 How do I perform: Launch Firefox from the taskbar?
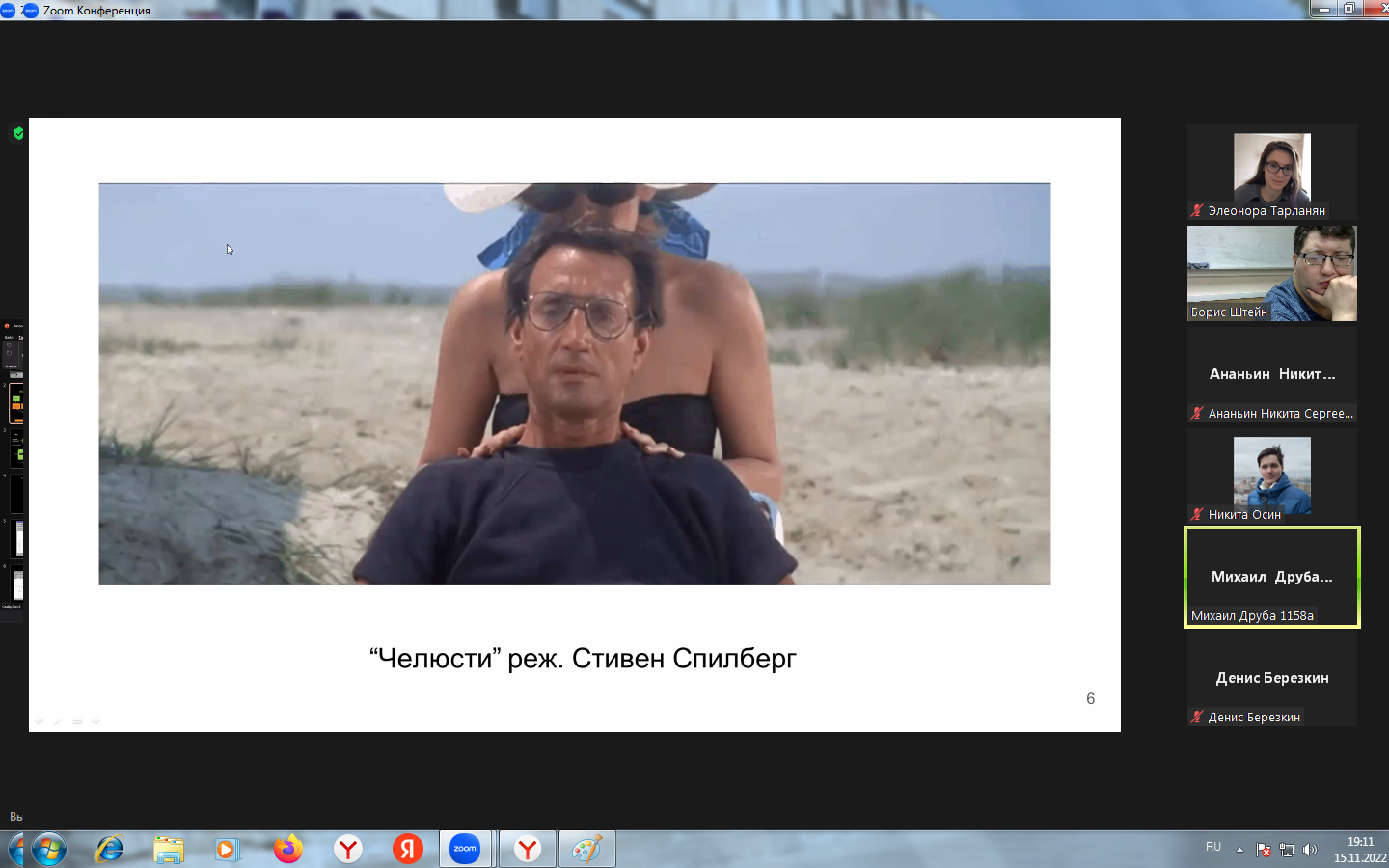point(287,850)
